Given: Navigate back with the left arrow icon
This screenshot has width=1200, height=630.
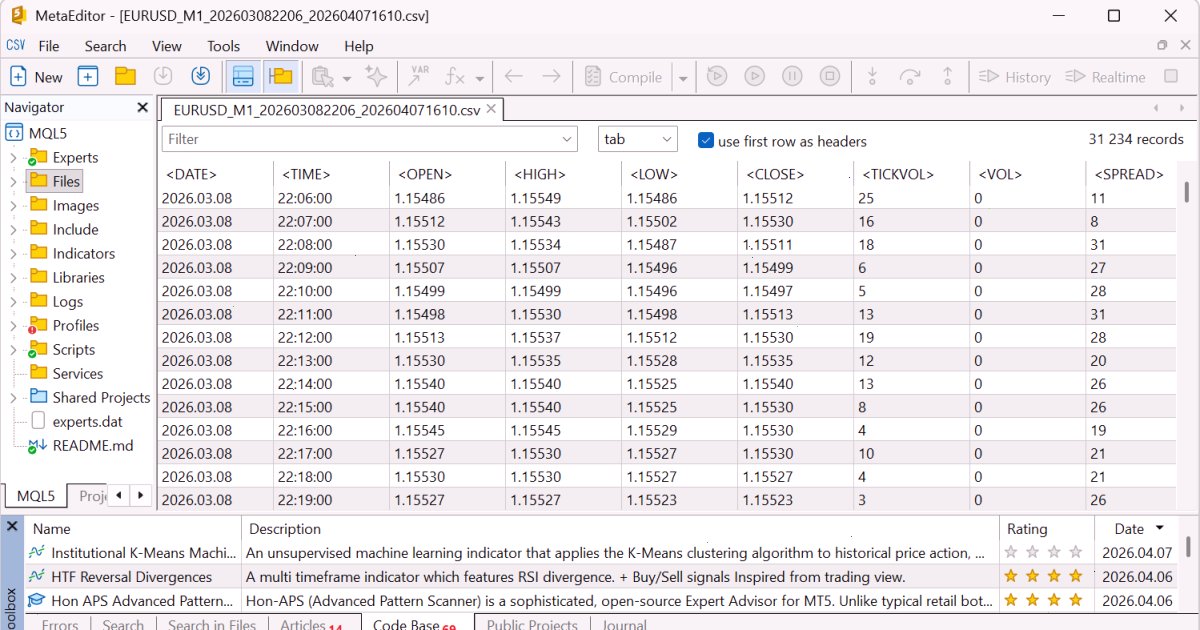Looking at the screenshot, I should pyautogui.click(x=514, y=77).
